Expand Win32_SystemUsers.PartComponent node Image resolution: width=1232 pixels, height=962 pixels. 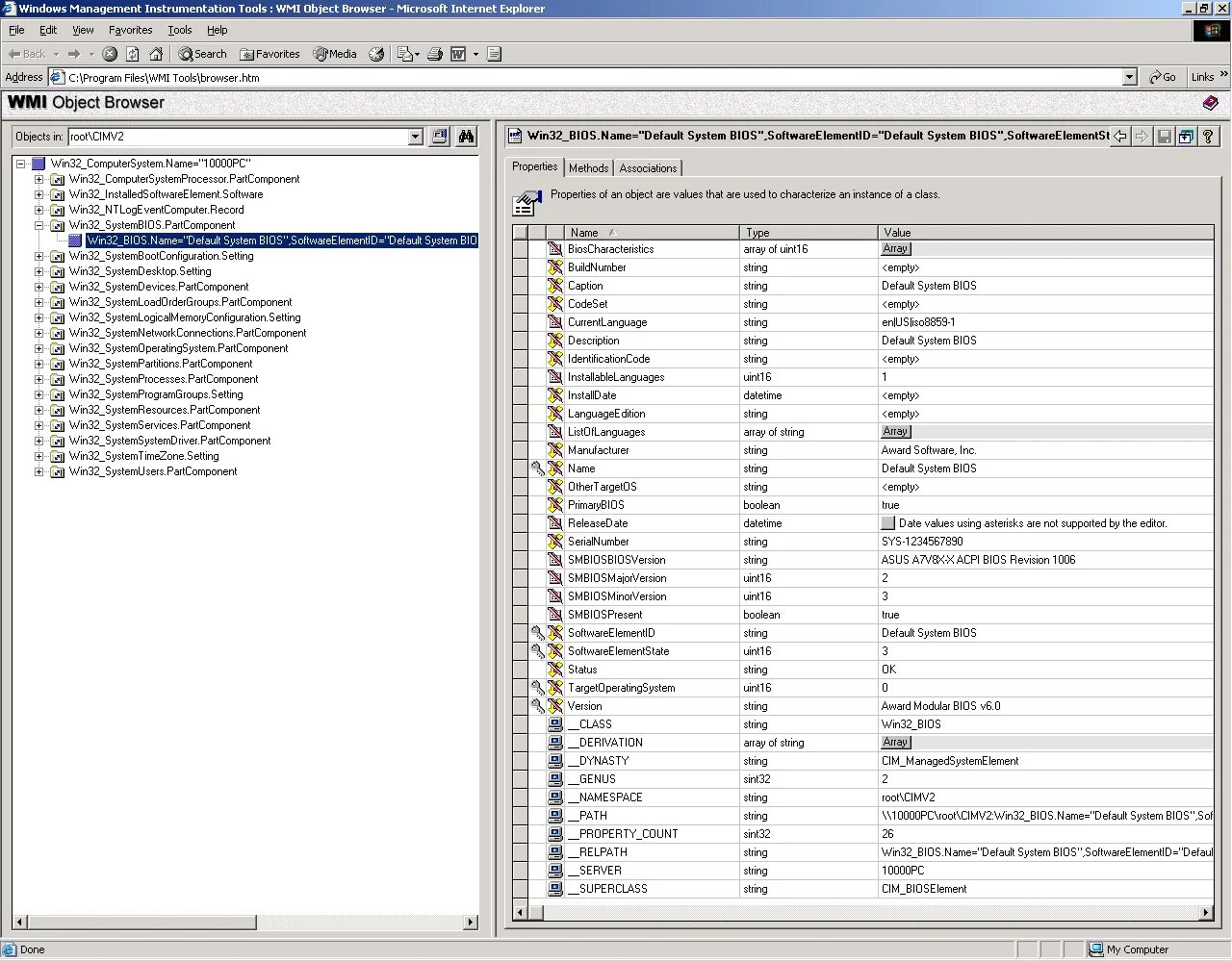[x=39, y=471]
